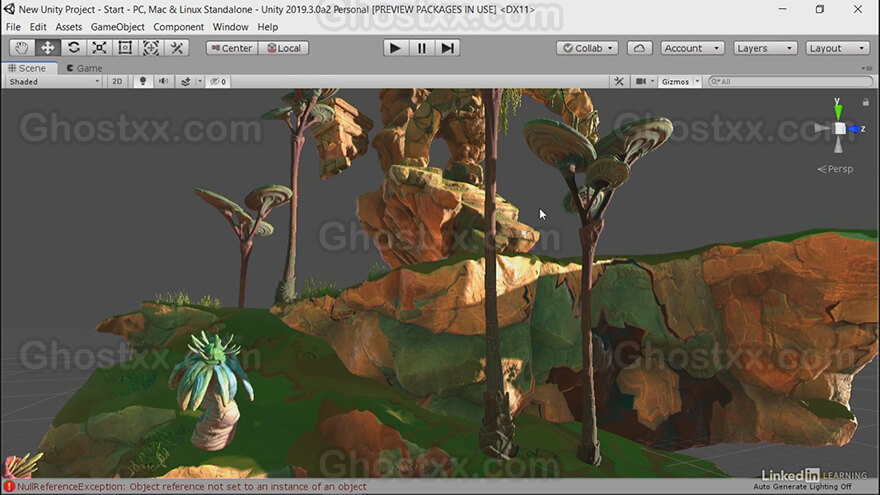Select the Transform tool
Image resolution: width=880 pixels, height=495 pixels.
[151, 48]
